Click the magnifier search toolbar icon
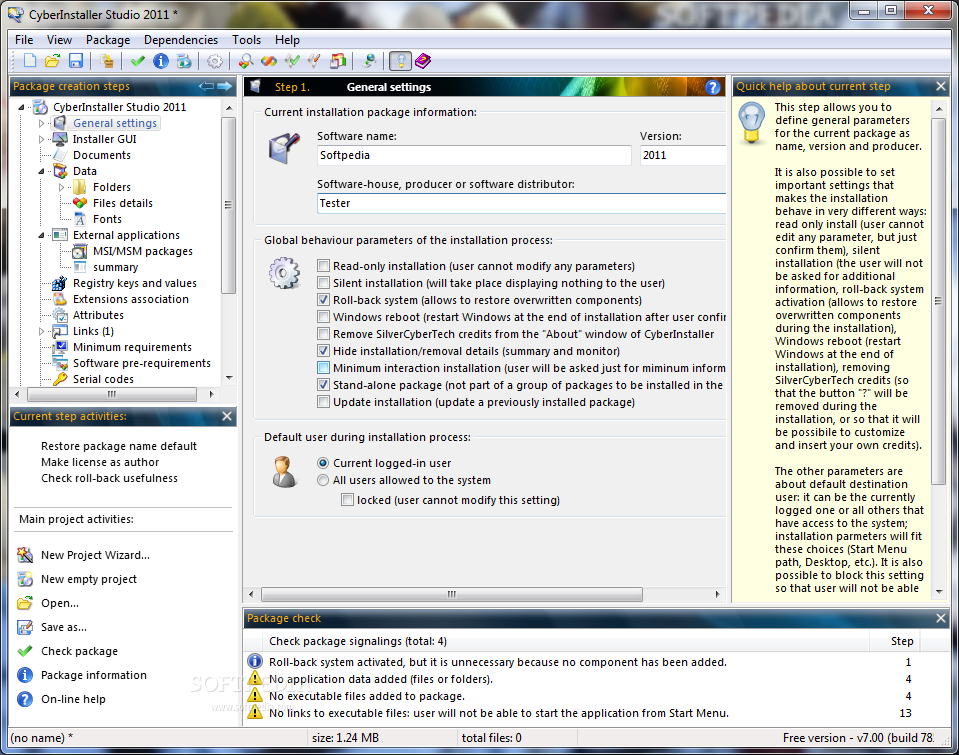 [246, 61]
